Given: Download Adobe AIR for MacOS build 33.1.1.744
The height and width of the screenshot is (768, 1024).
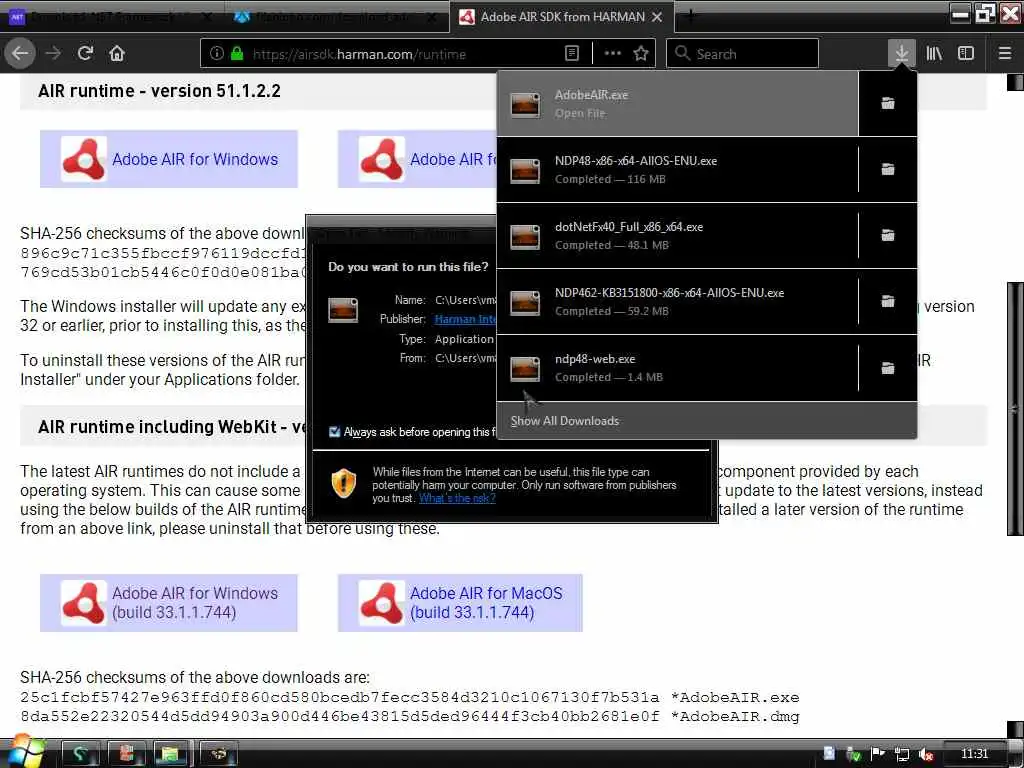Looking at the screenshot, I should click(460, 603).
